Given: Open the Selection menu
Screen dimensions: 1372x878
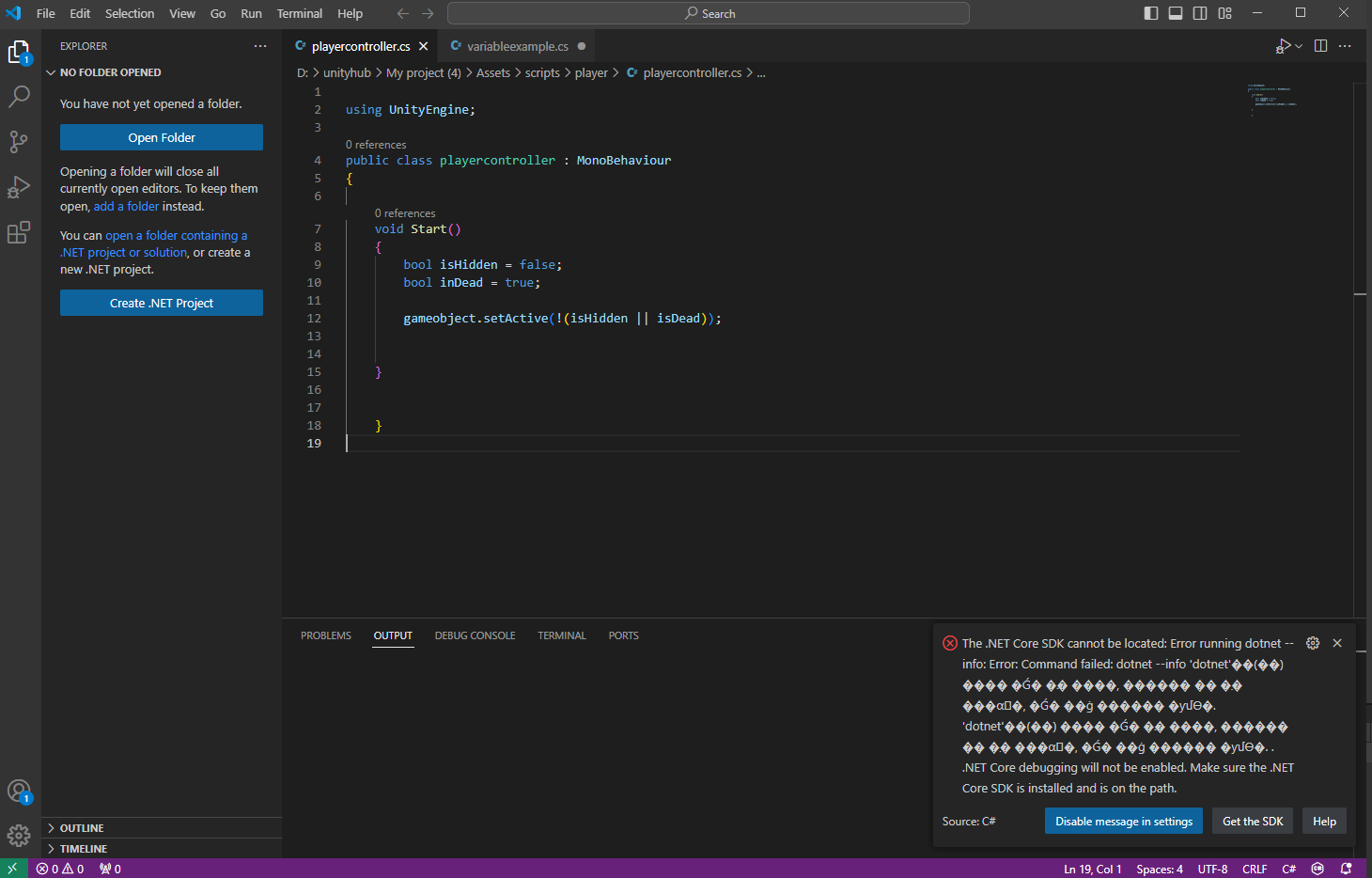Looking at the screenshot, I should tap(130, 13).
